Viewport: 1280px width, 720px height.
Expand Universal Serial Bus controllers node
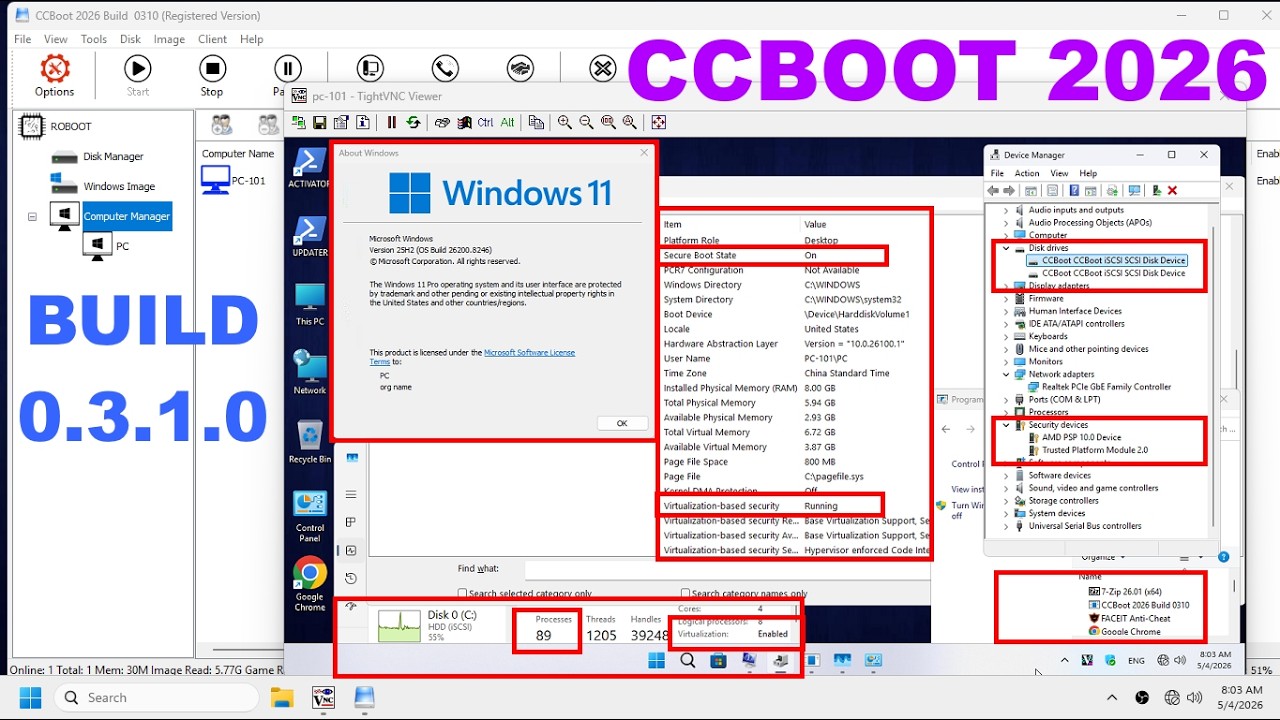click(1006, 526)
